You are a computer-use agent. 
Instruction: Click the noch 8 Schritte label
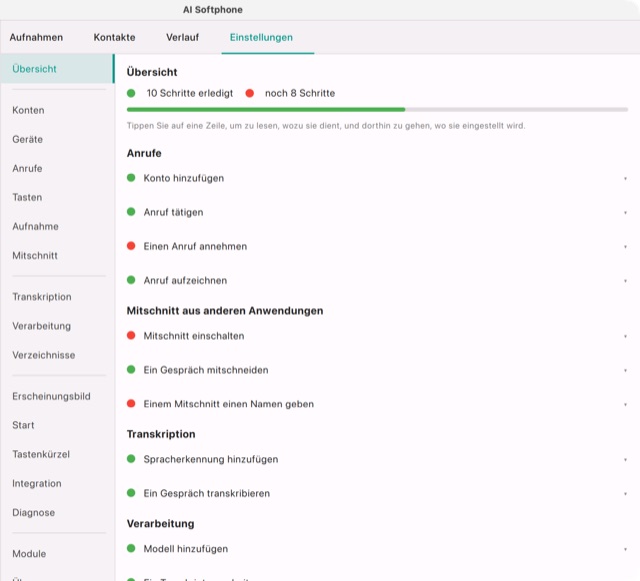pos(300,93)
